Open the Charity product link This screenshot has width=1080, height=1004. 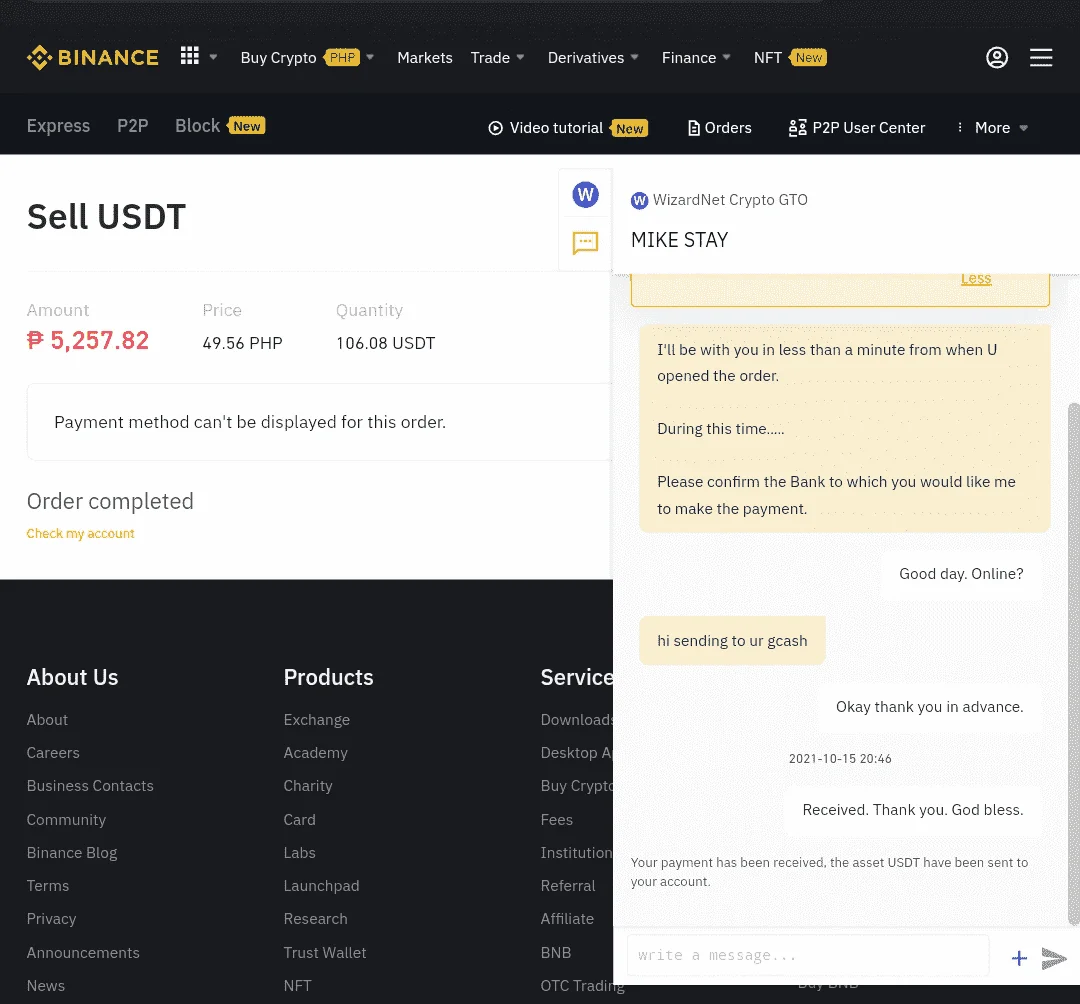point(308,786)
